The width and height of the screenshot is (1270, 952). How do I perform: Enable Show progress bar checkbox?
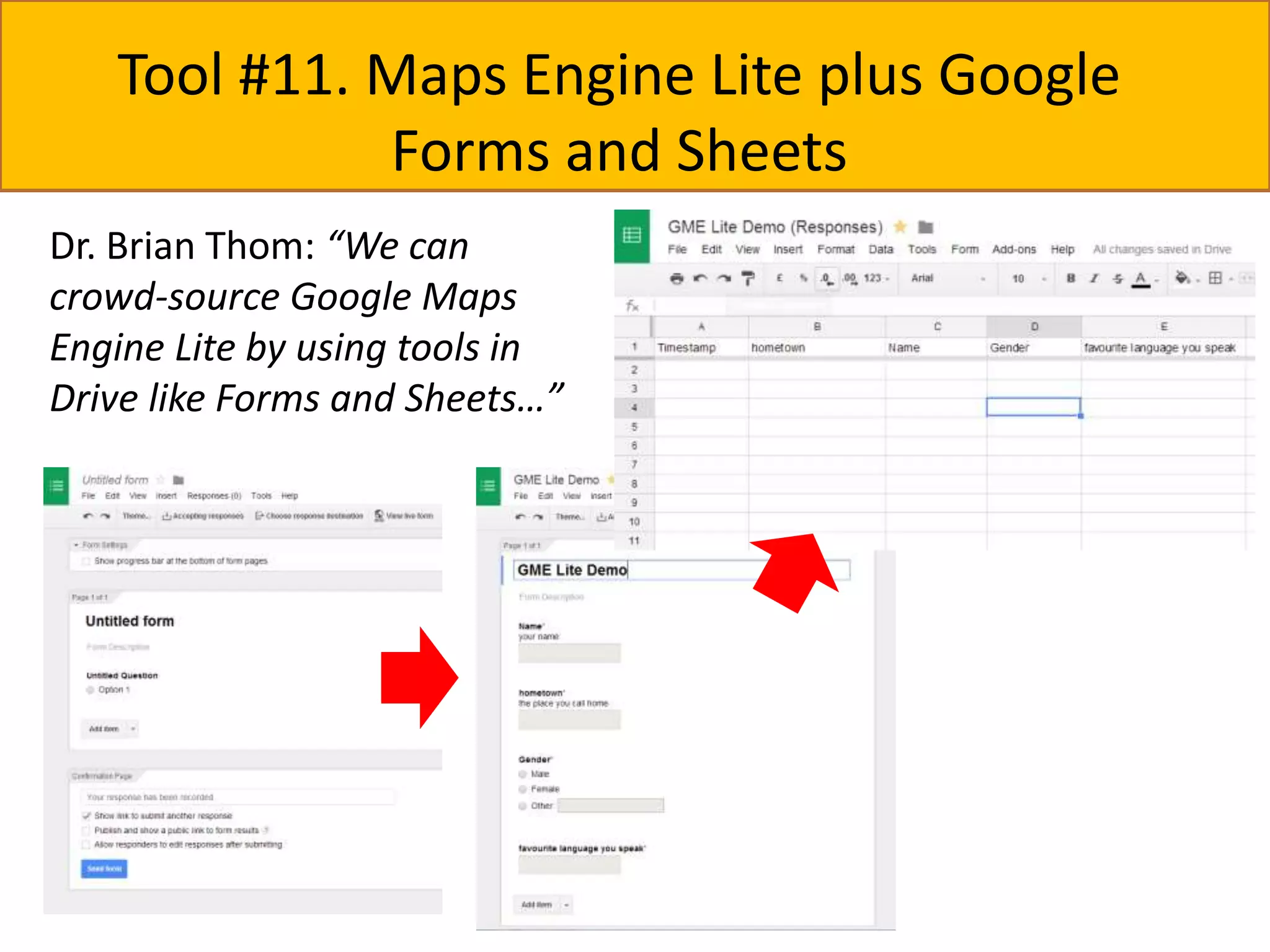click(x=86, y=561)
